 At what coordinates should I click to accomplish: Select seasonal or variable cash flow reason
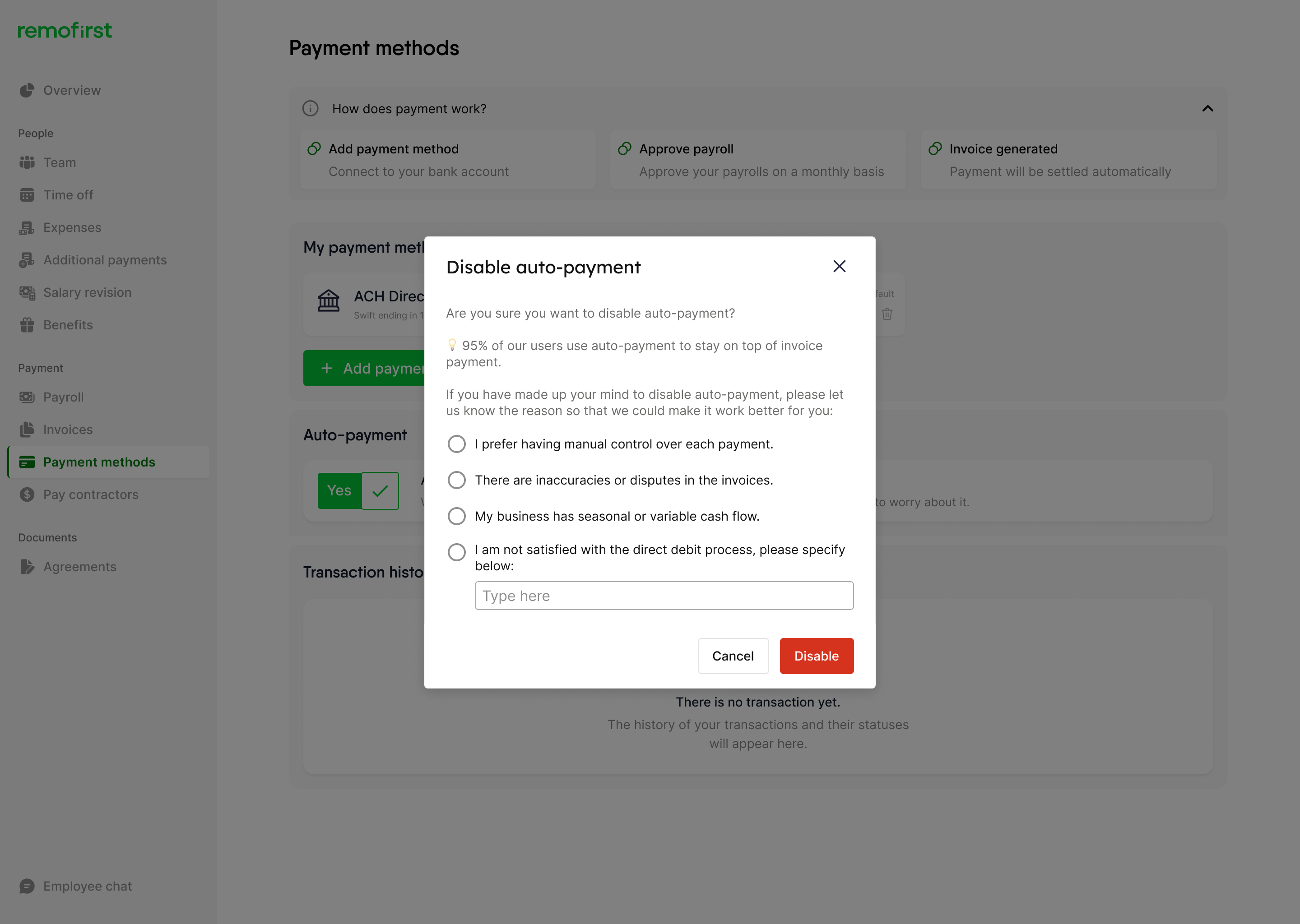coord(456,516)
